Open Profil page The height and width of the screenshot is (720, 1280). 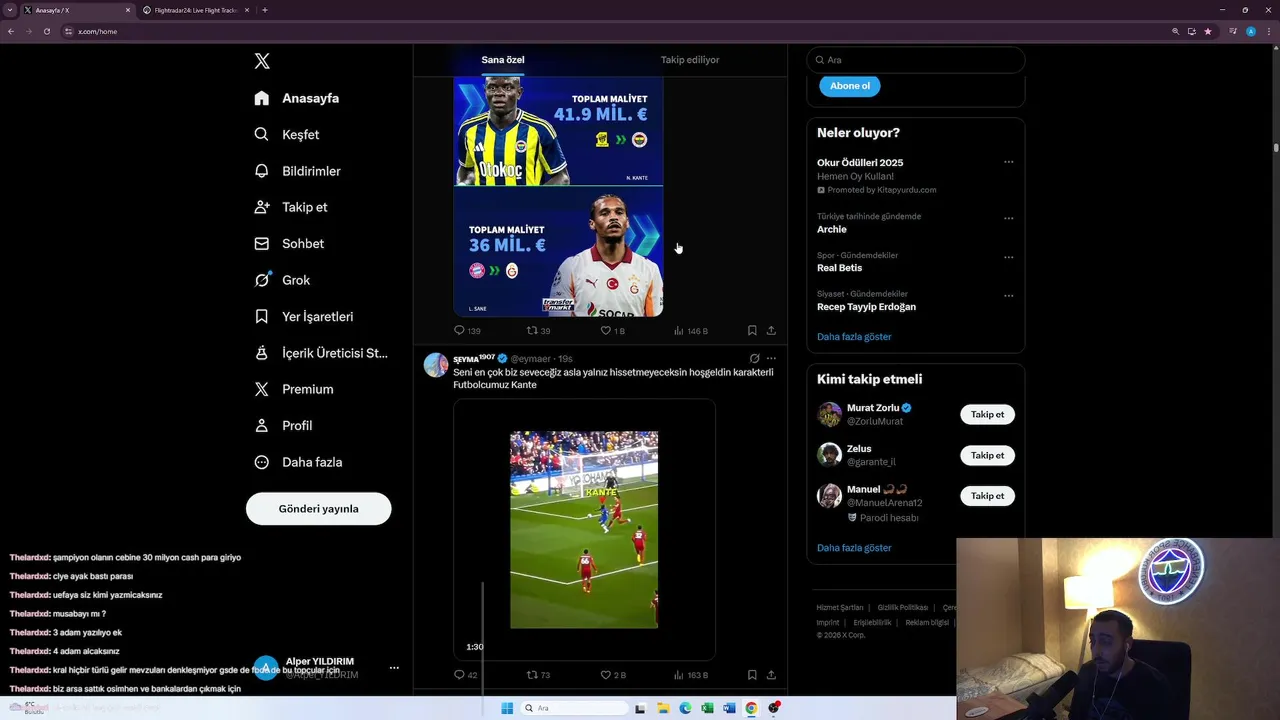click(283, 425)
